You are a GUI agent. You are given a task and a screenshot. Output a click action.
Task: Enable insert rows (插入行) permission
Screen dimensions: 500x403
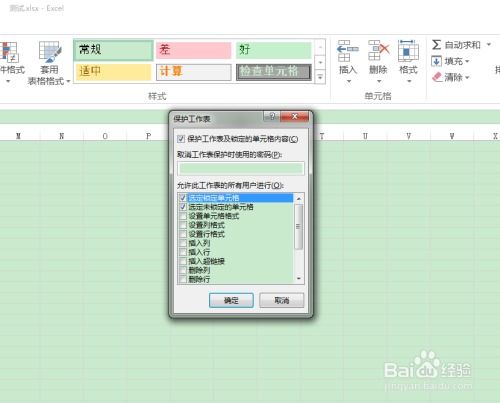point(183,252)
